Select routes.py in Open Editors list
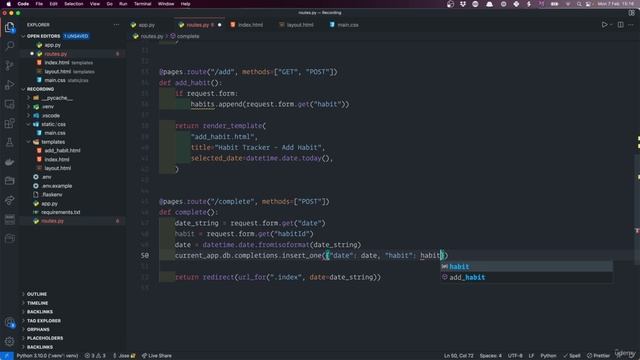Screen dimensions: 640x360 [56, 54]
